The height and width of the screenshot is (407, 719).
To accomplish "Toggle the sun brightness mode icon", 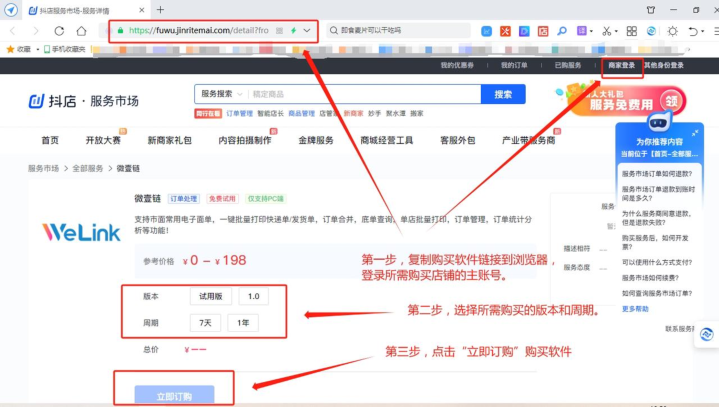I will coord(672,31).
